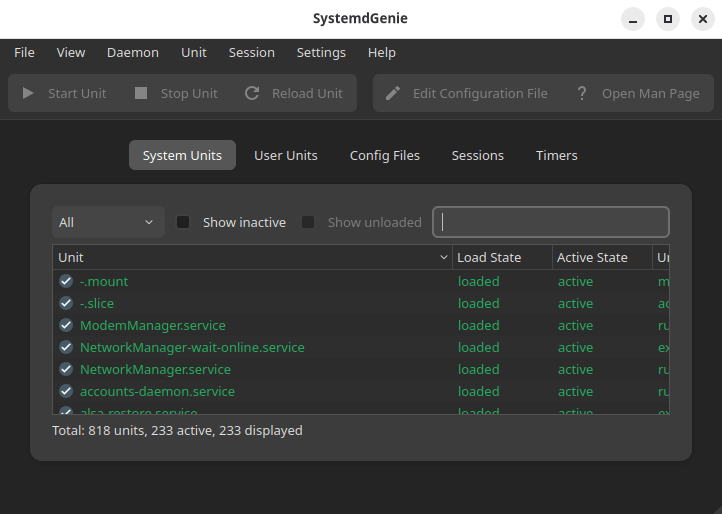
Task: Switch to the System Units tab
Action: pos(182,155)
